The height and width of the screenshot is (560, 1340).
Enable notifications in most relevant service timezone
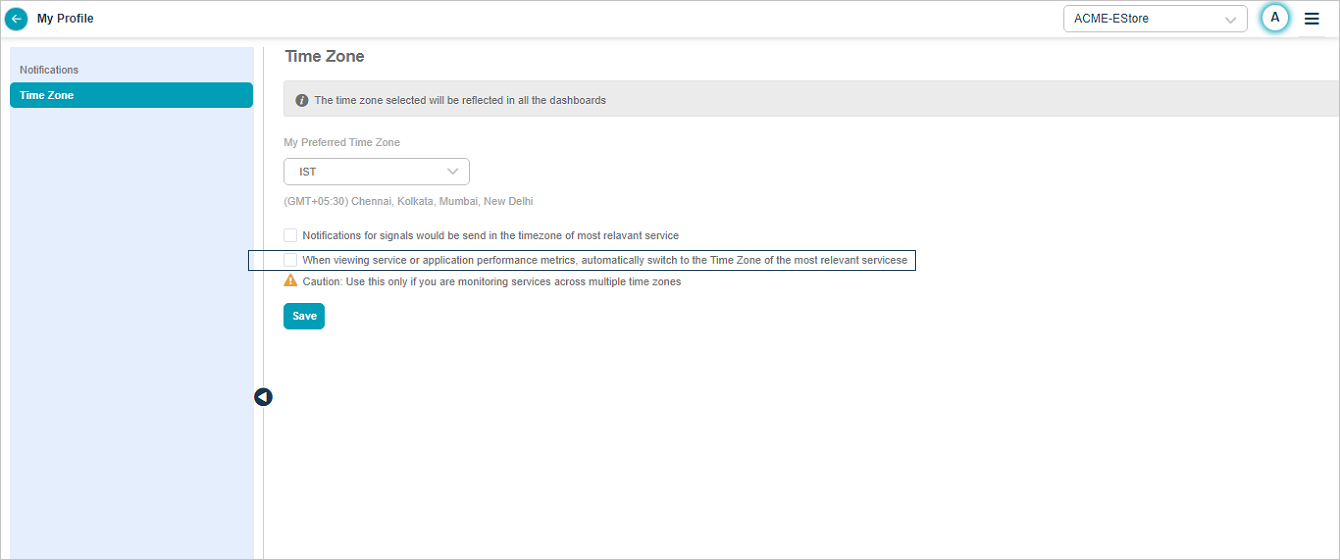point(290,235)
